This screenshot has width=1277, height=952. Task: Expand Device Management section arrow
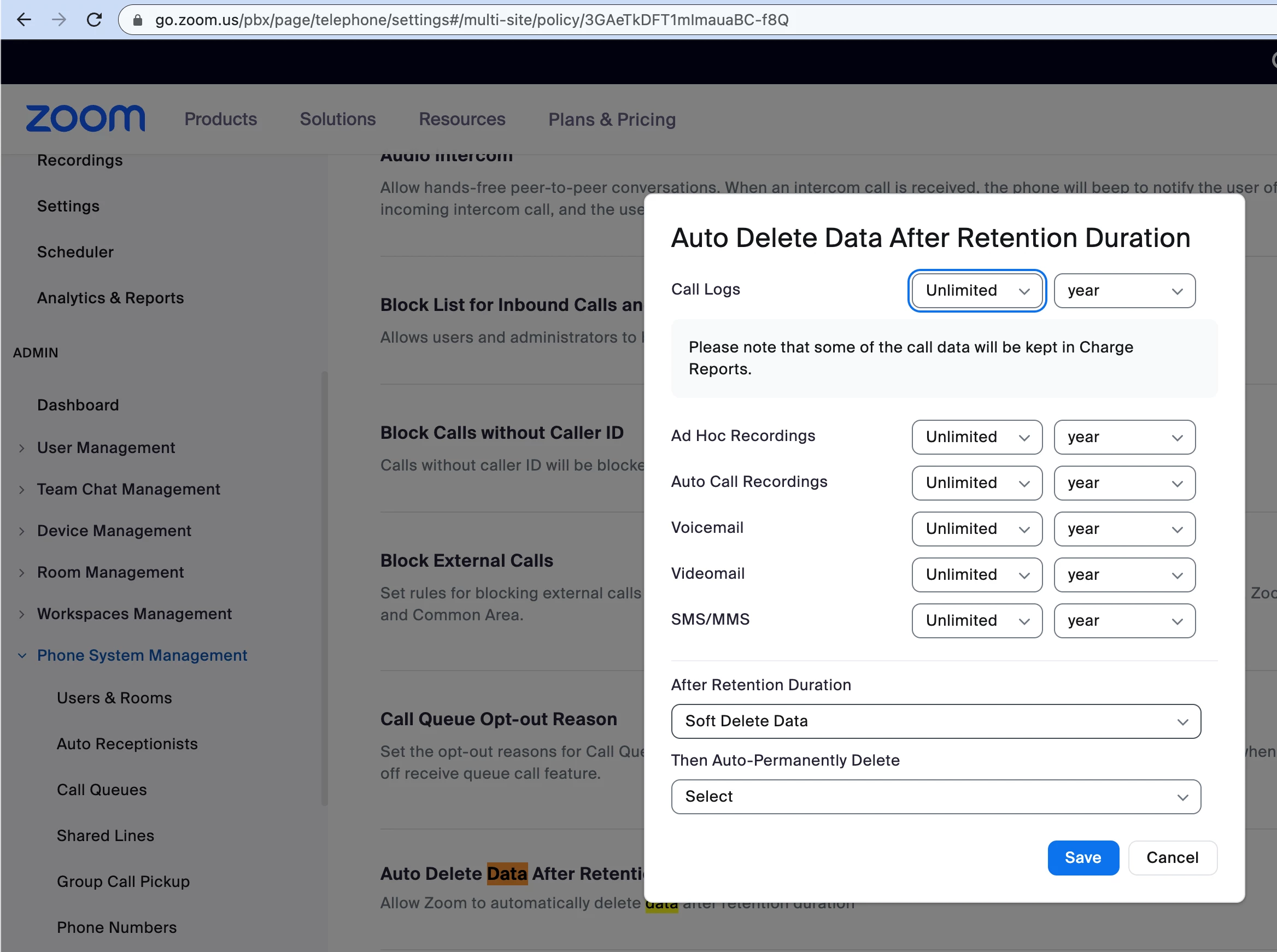coord(22,531)
